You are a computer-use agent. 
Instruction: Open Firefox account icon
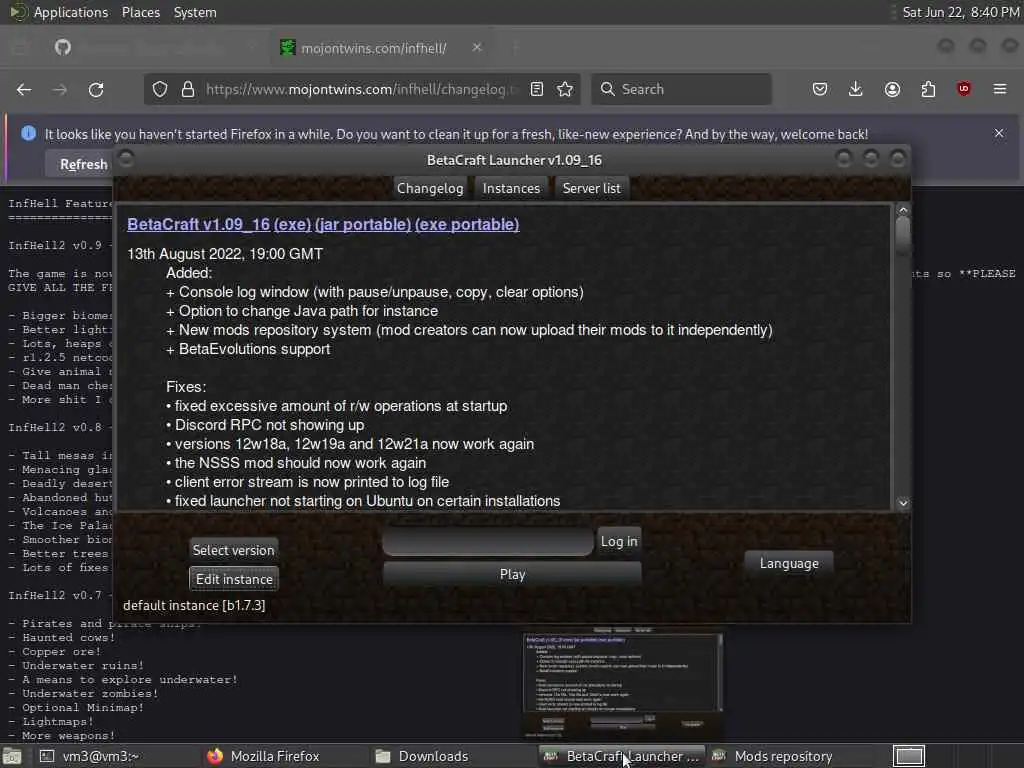[892, 89]
